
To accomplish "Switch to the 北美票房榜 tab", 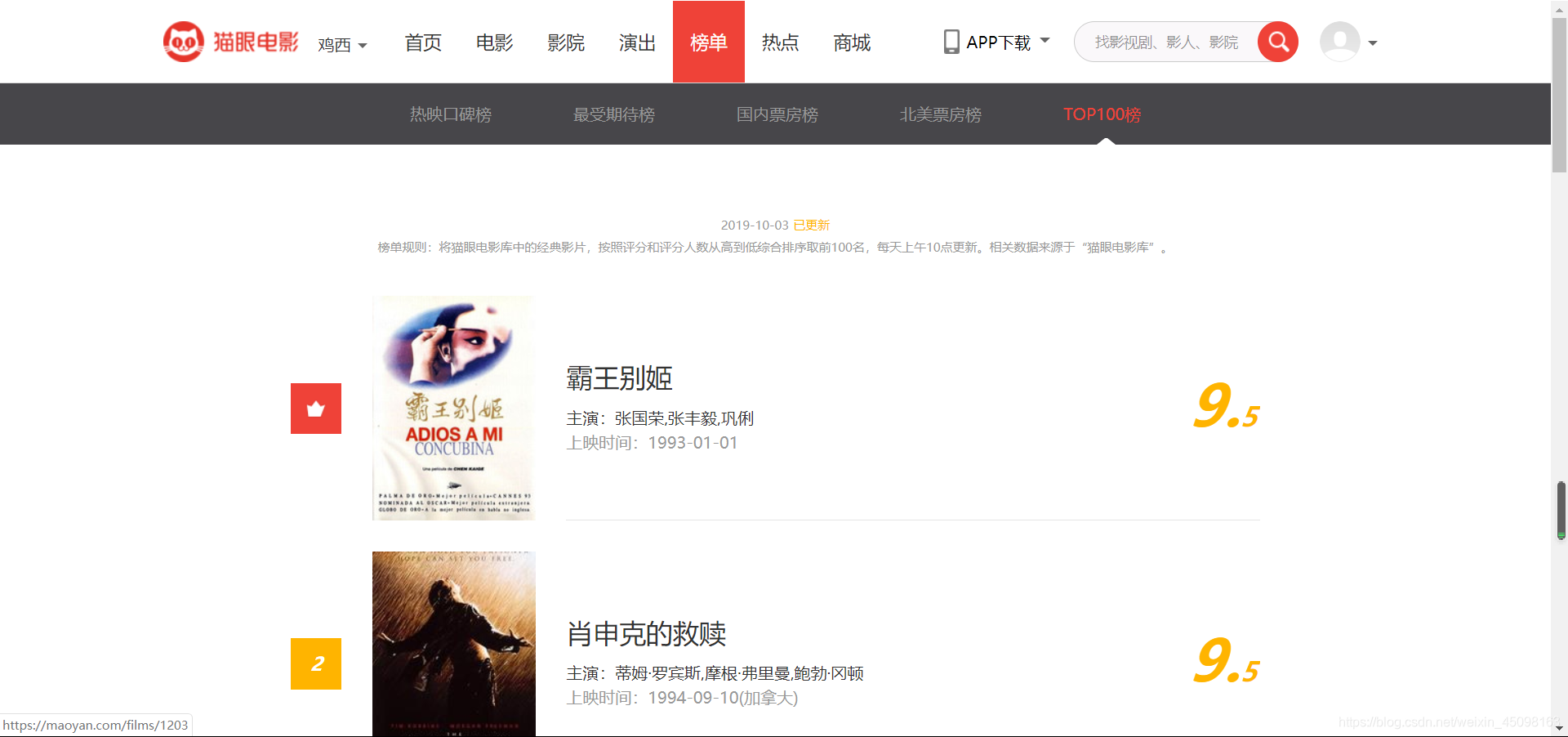I will [x=941, y=114].
